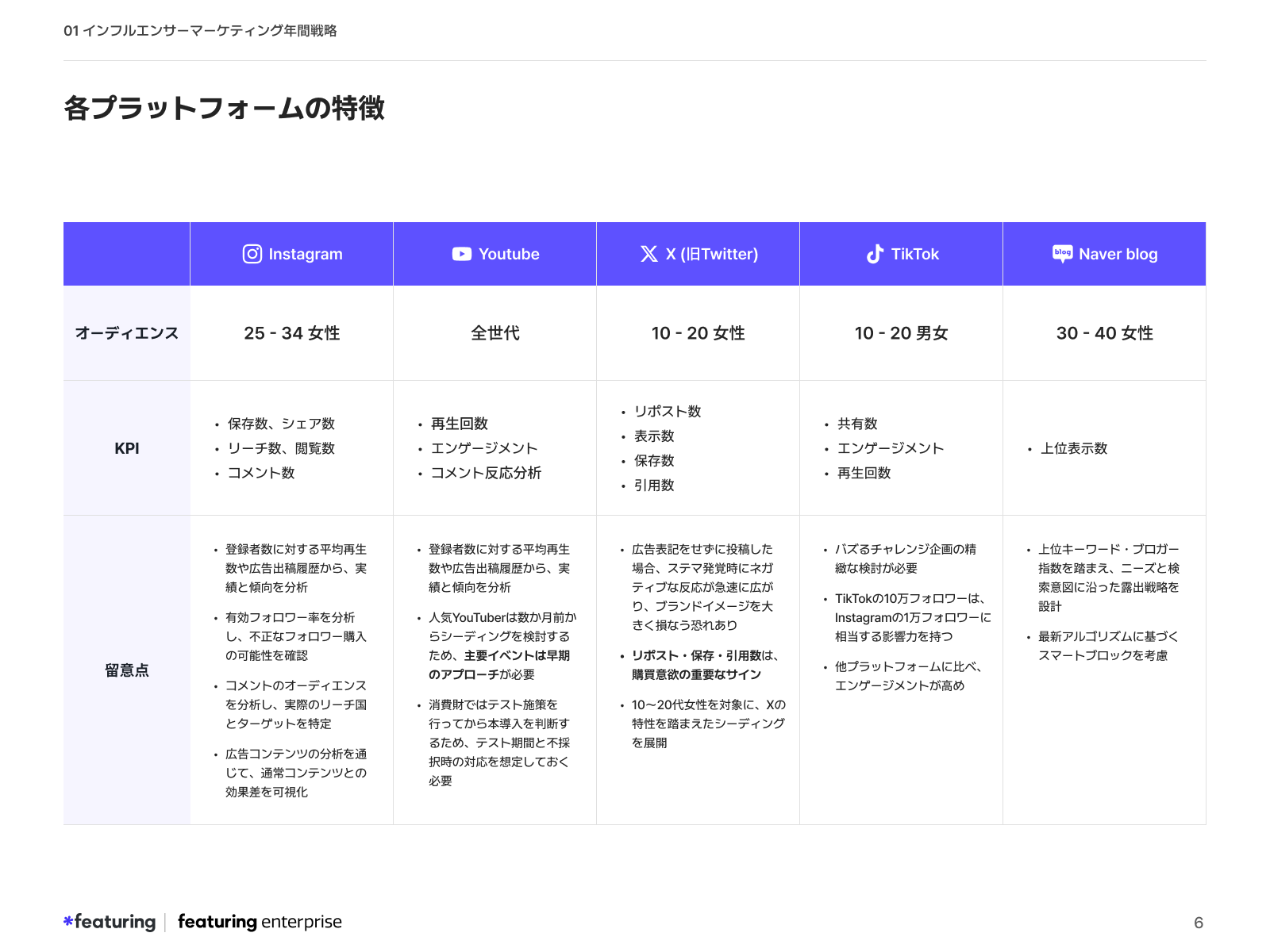Select the KPI row label
The width and height of the screenshot is (1270, 952).
tap(127, 448)
